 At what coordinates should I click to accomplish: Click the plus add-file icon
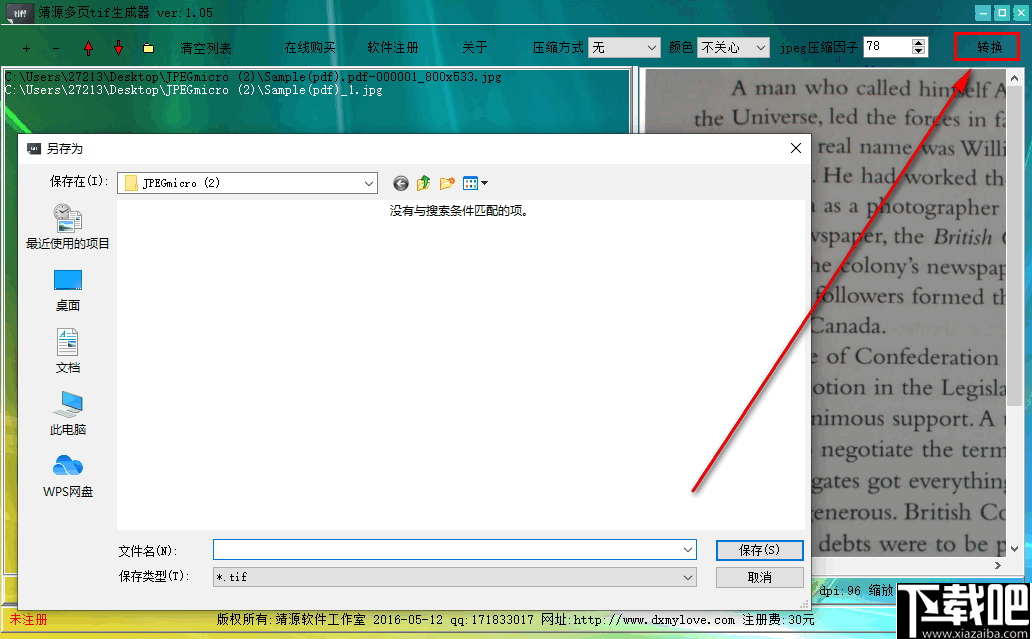coord(26,48)
